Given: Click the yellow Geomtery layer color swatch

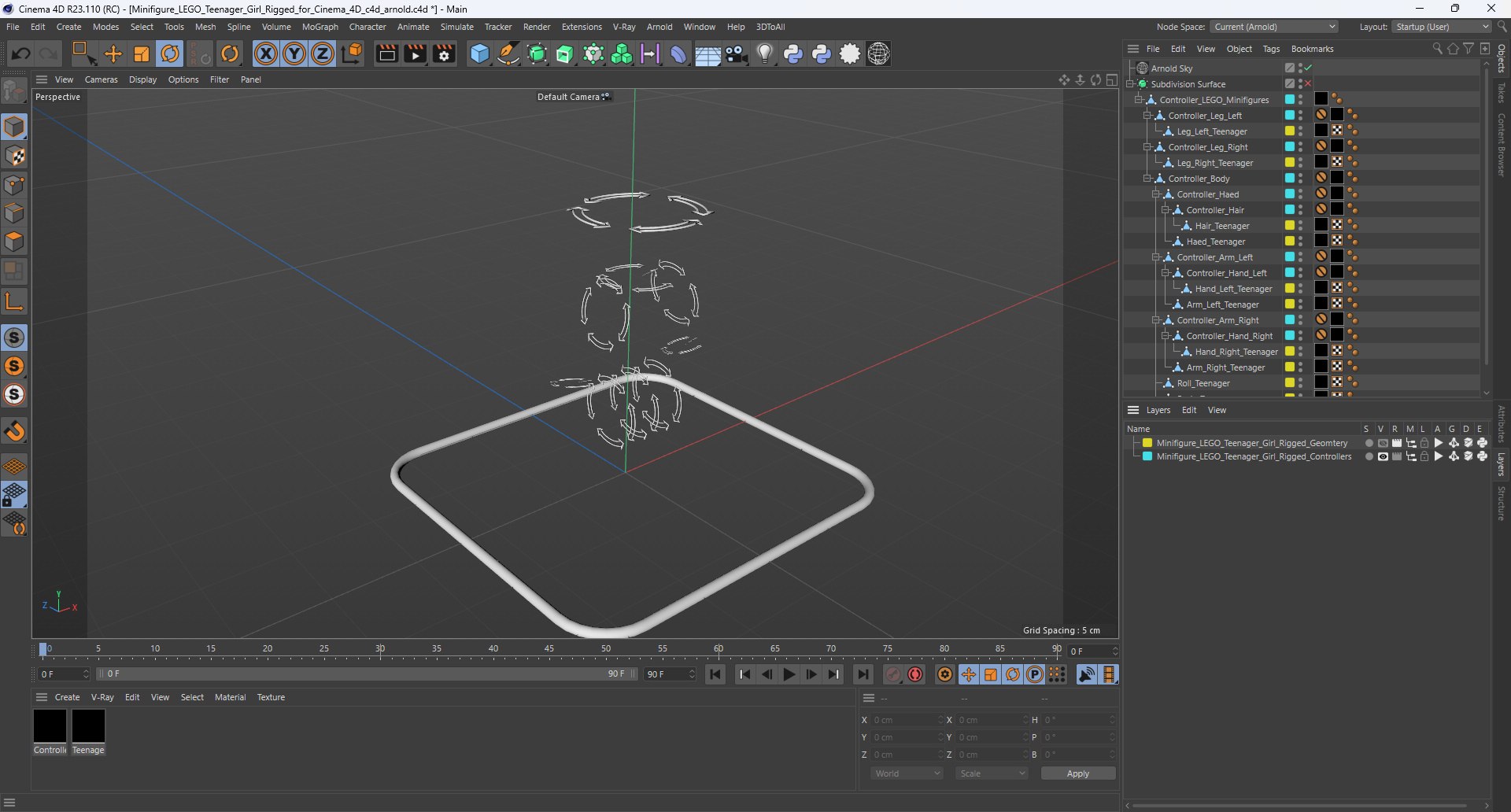Looking at the screenshot, I should click(x=1147, y=443).
